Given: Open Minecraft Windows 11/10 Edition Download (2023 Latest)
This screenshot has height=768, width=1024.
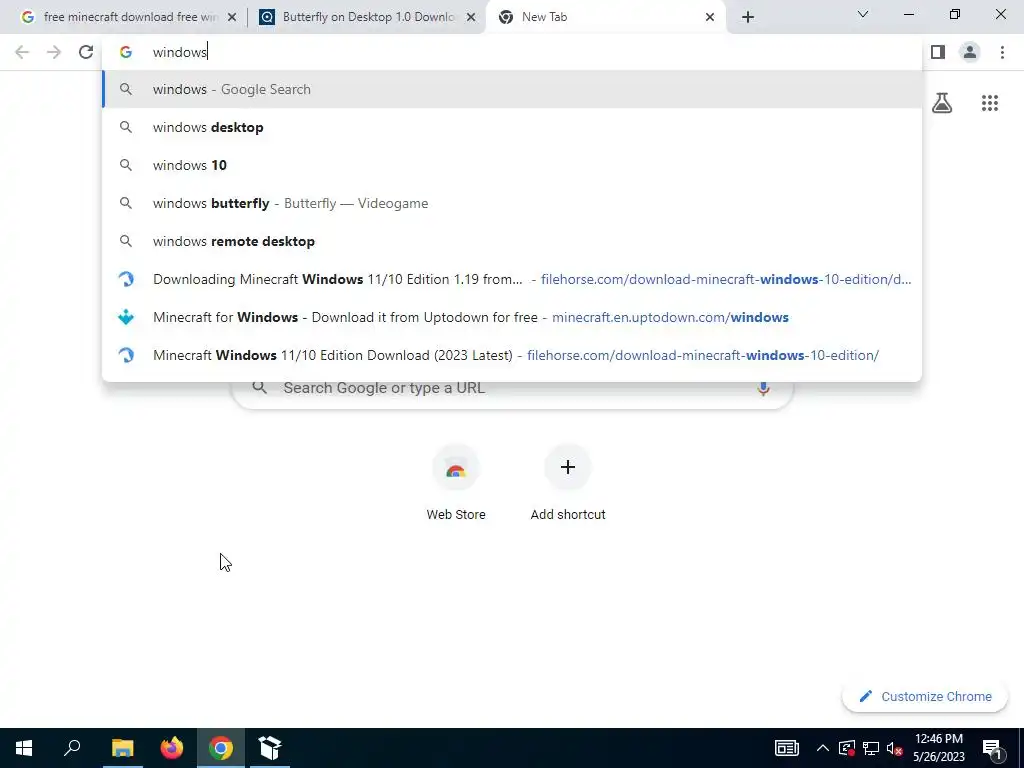Looking at the screenshot, I should (x=512, y=355).
